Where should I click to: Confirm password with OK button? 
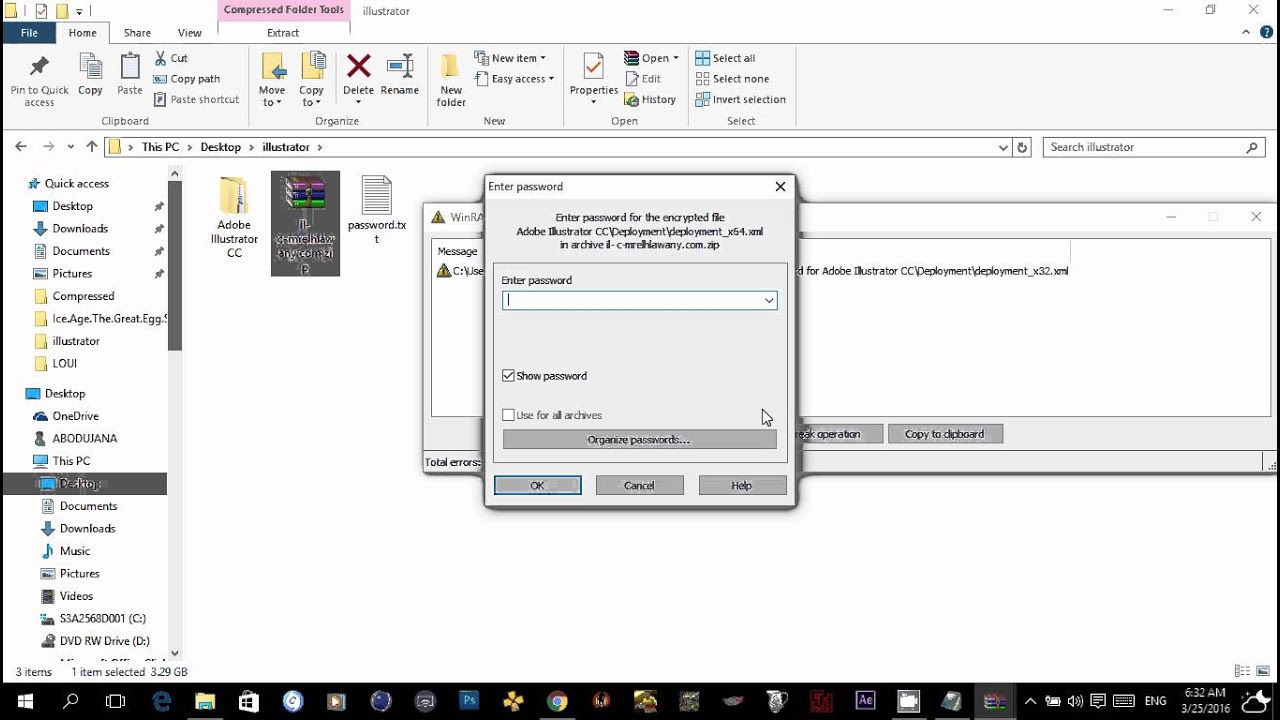pos(537,485)
